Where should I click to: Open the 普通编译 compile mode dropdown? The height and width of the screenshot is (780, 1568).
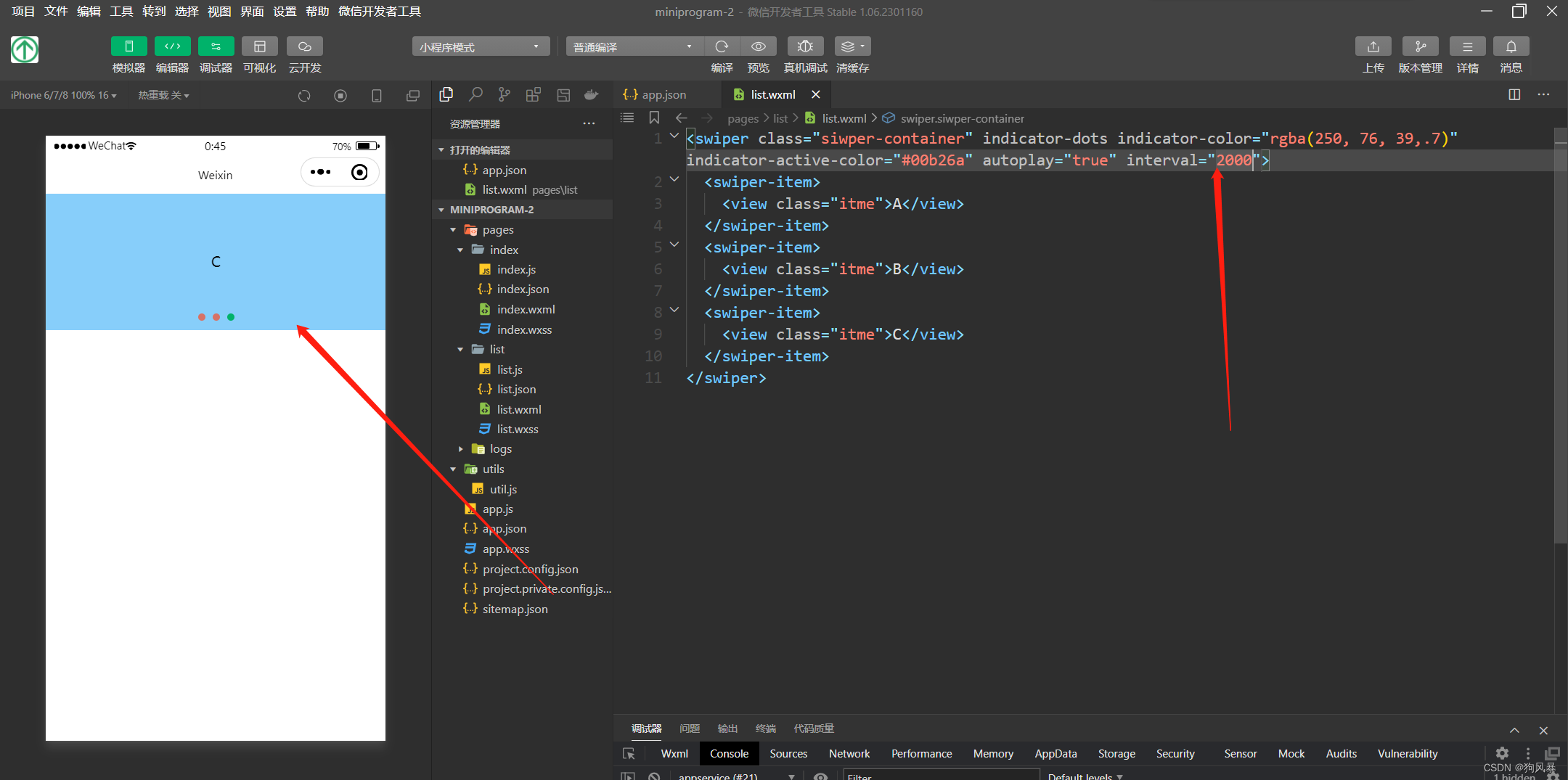[634, 47]
